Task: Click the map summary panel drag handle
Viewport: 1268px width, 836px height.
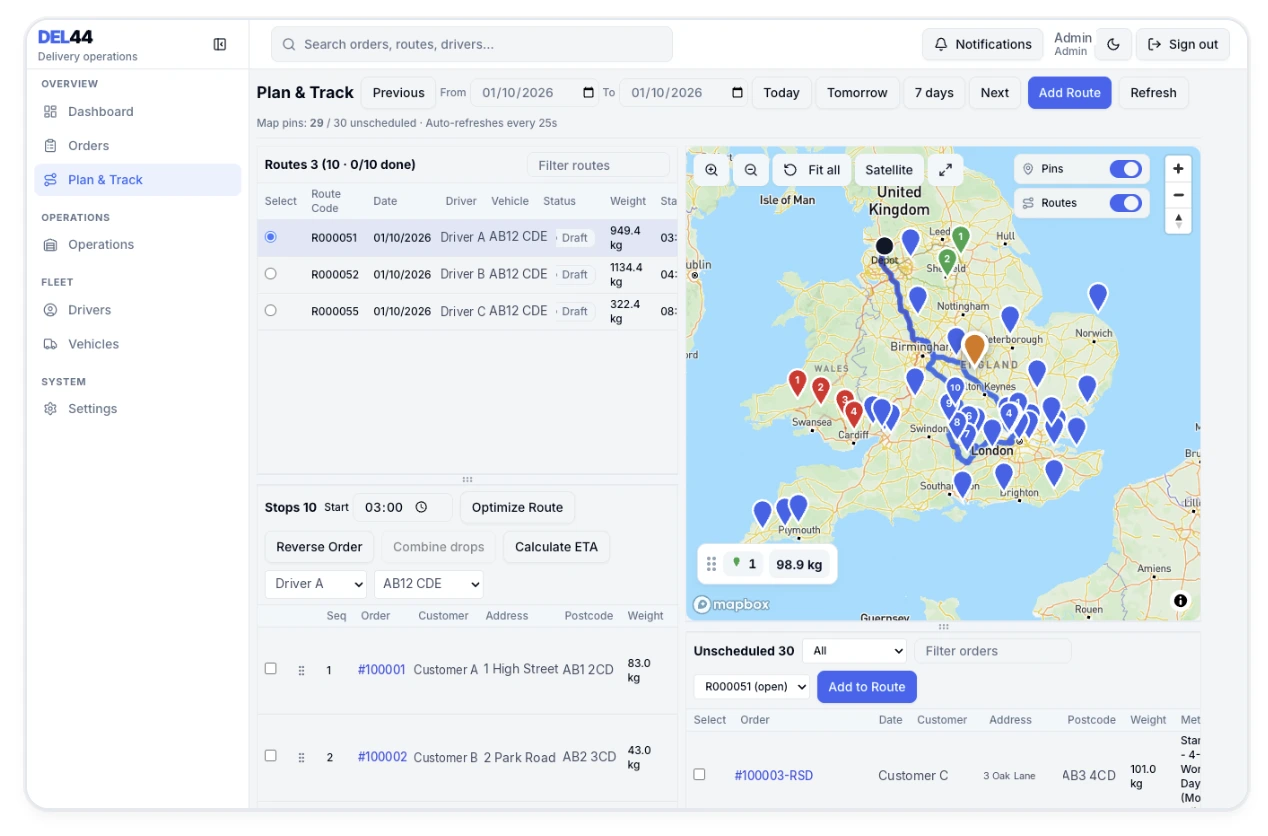Action: tap(711, 564)
